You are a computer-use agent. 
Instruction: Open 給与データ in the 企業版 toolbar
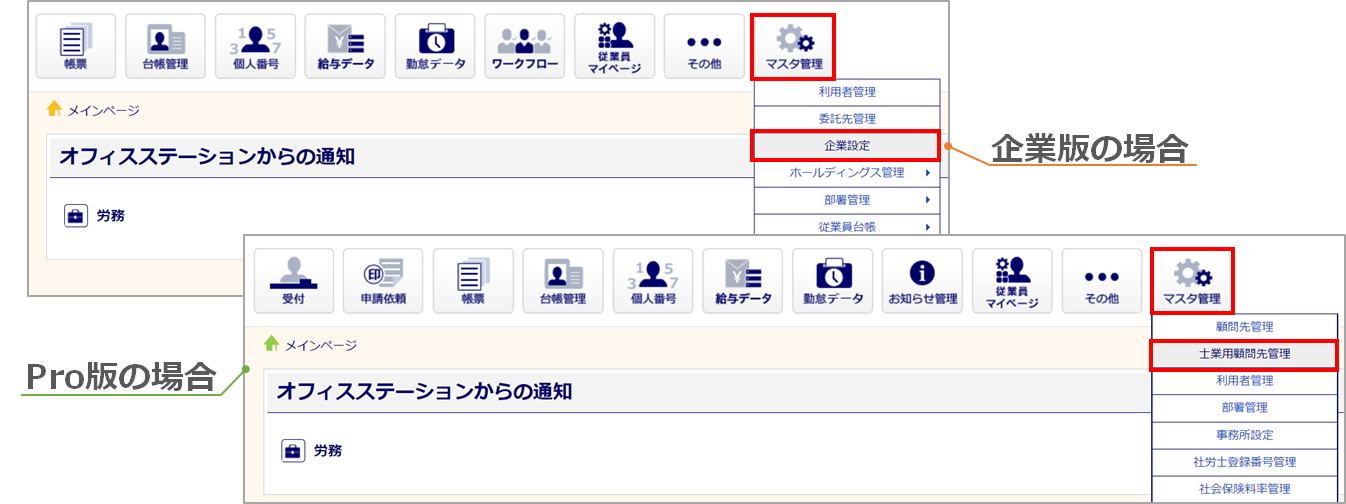tap(345, 46)
